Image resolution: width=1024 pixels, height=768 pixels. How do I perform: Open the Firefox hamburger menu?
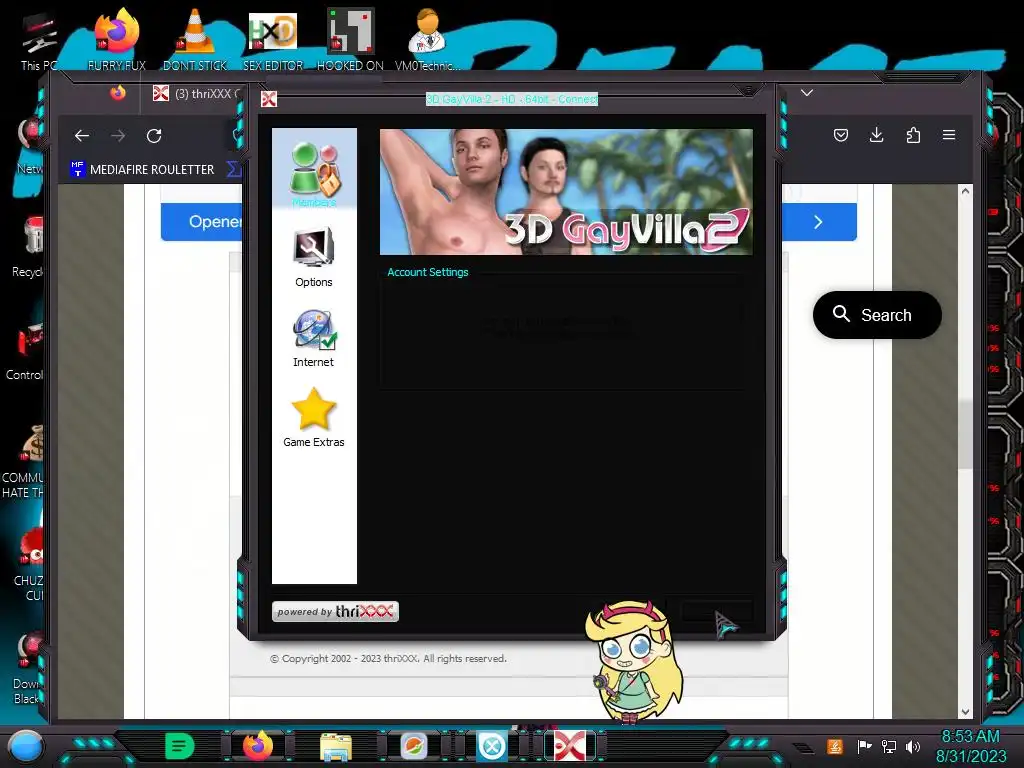pyautogui.click(x=949, y=135)
